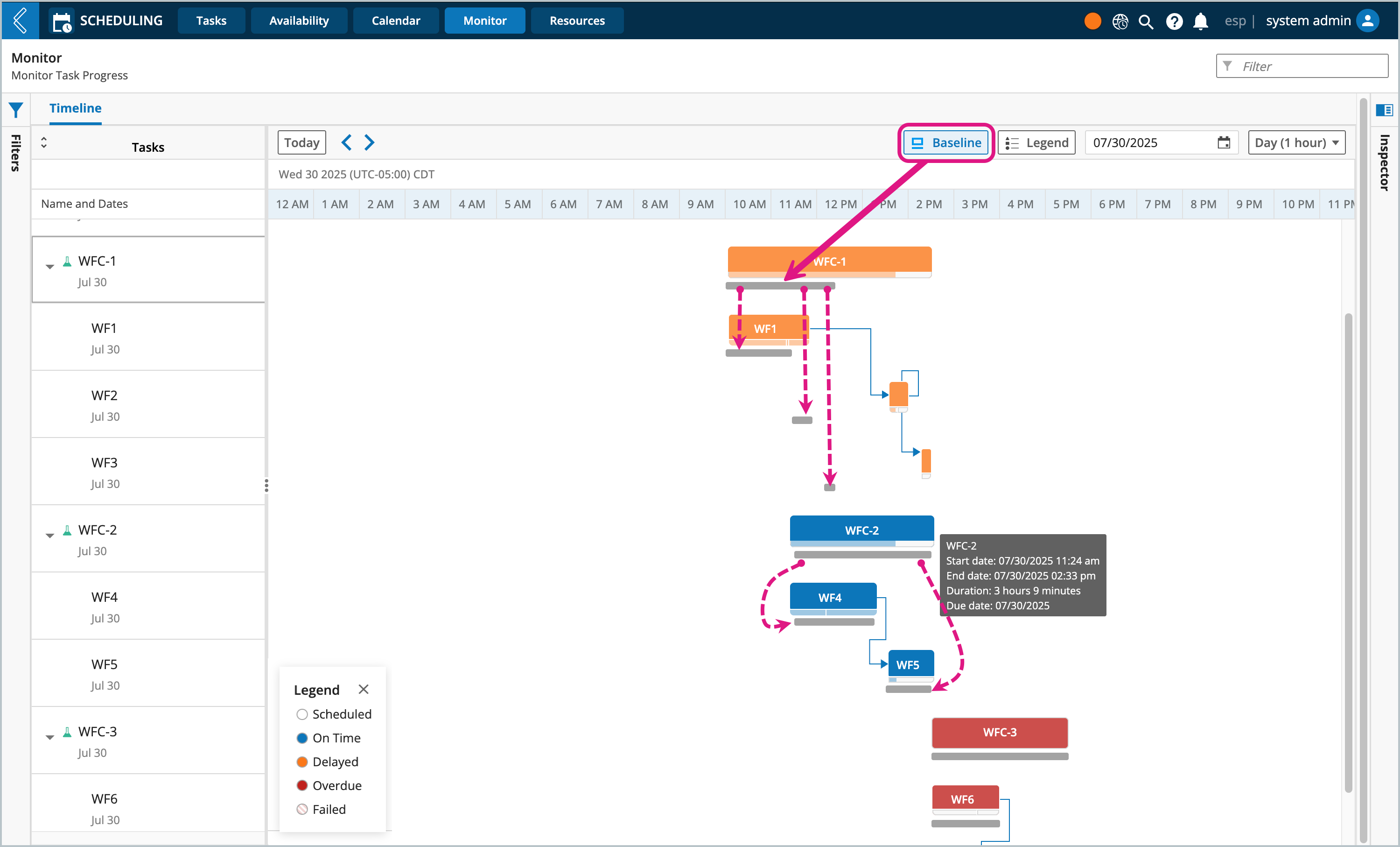The image size is (1400, 847).
Task: Click the Scheduling calendar-clock icon
Action: [61, 21]
